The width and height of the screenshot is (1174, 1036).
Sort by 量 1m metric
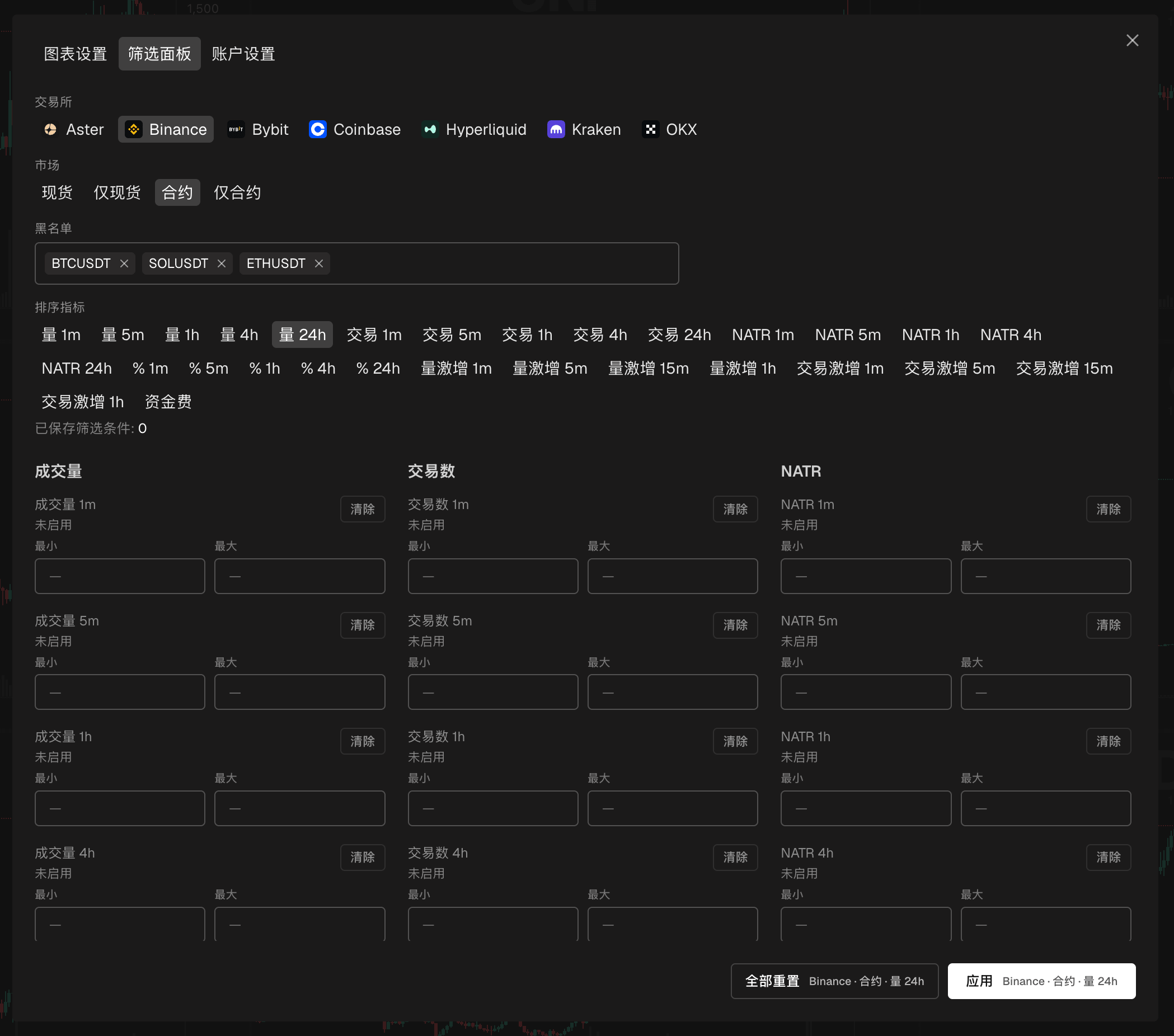(62, 335)
